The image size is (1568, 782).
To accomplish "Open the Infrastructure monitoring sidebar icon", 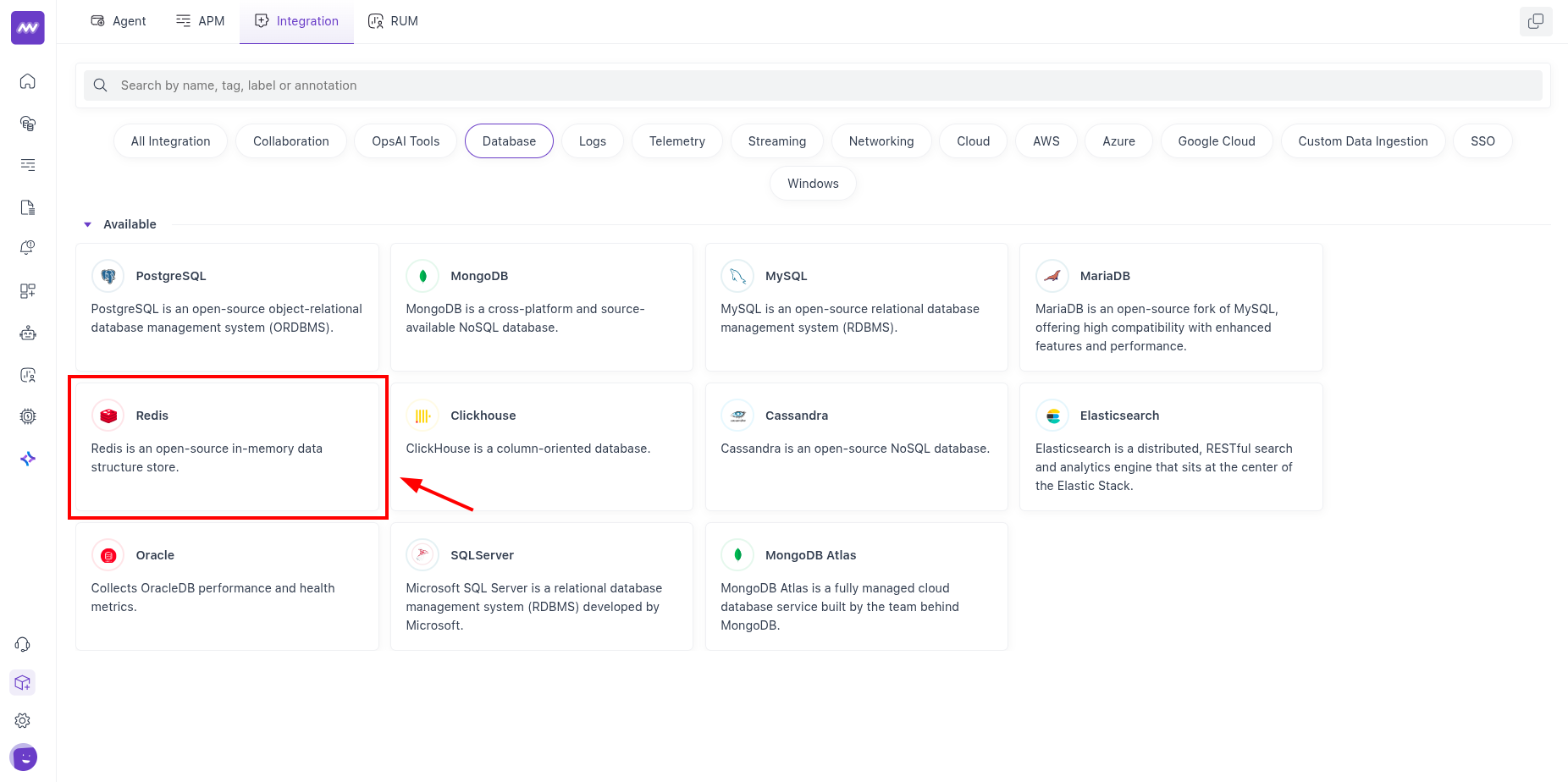I will click(28, 124).
